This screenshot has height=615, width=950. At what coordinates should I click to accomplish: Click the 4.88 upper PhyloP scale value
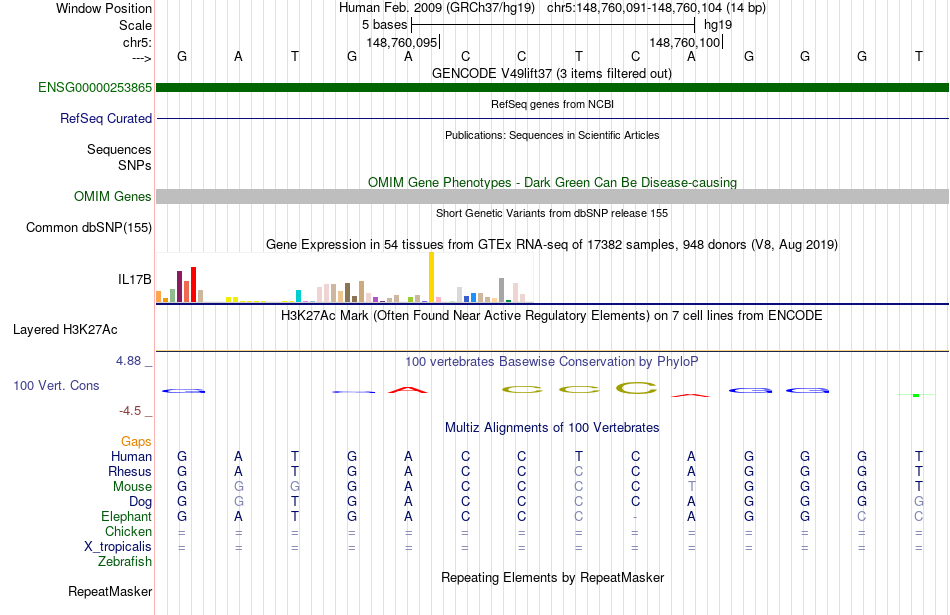128,361
